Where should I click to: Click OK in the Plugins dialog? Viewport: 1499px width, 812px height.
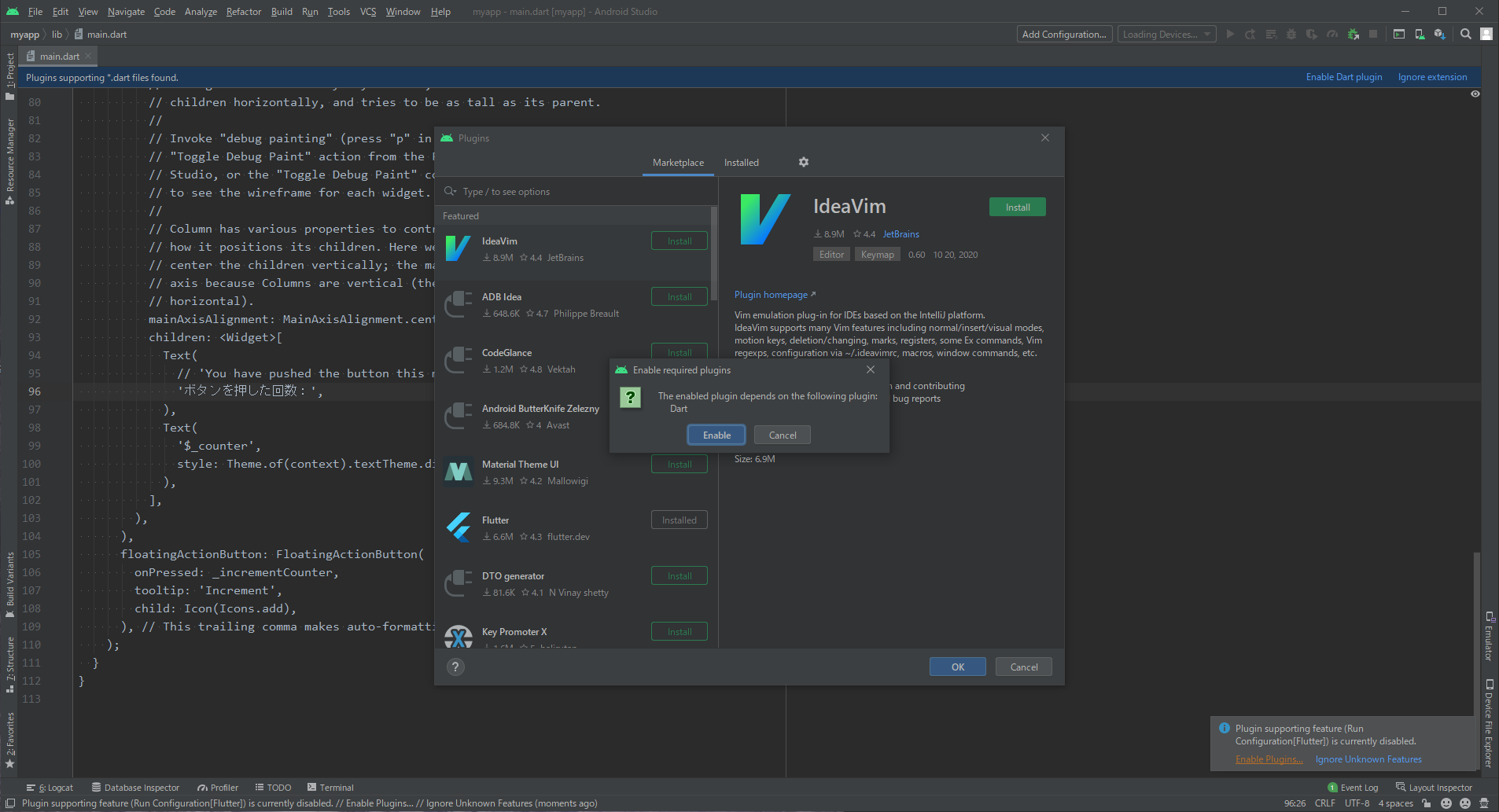pos(958,667)
